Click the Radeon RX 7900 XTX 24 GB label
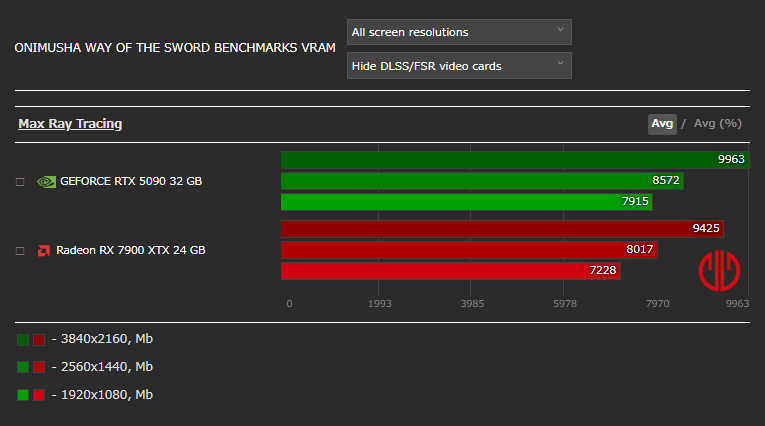The image size is (765, 426). click(131, 250)
